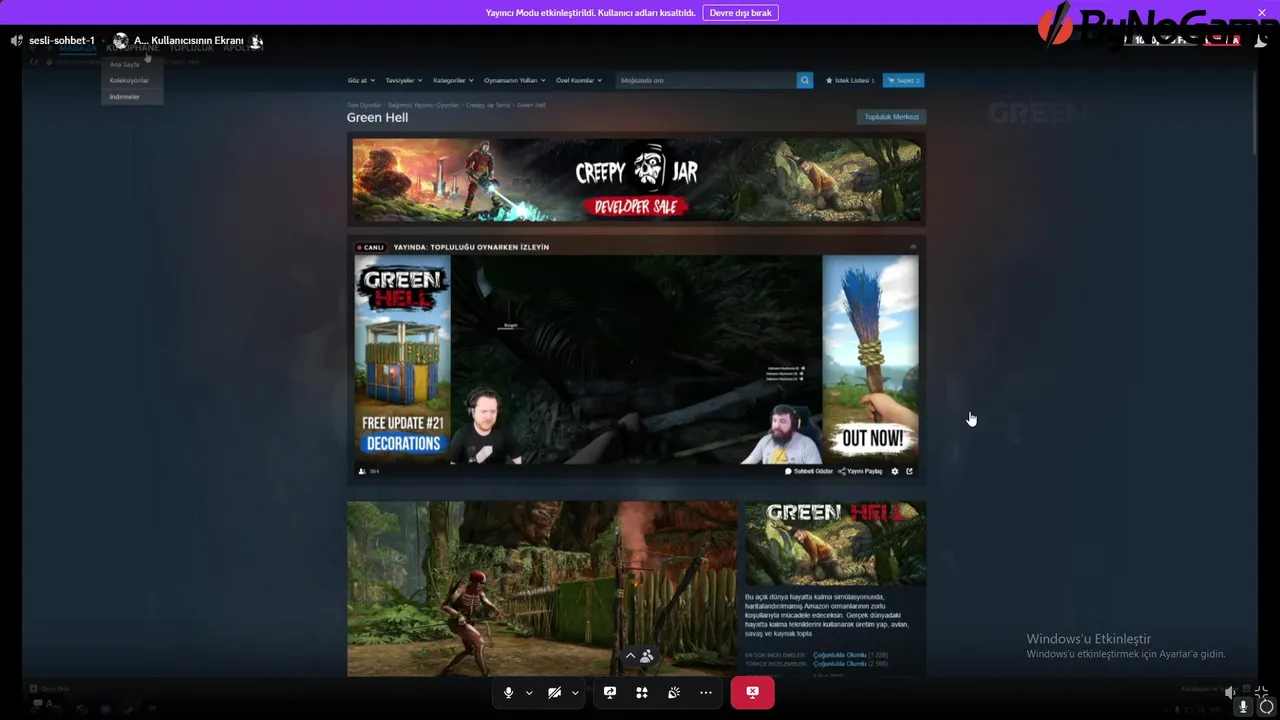Click Bağımsız Yapımcı Oyunları breadcrumb link
1280x720 pixels.
tap(424, 105)
